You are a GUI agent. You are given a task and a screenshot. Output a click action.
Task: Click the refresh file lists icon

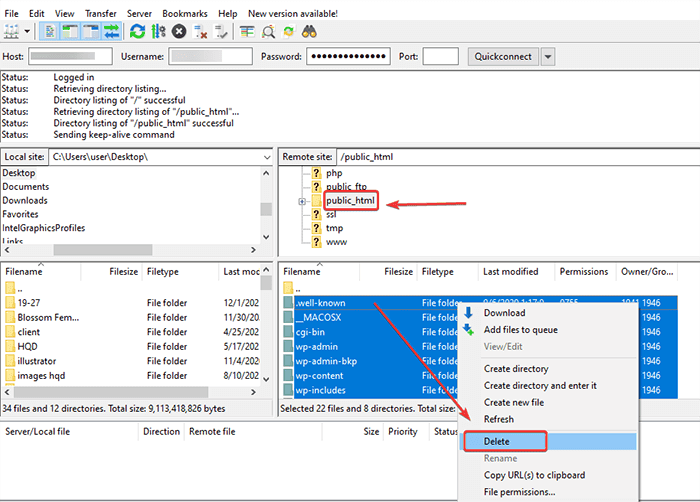[137, 32]
